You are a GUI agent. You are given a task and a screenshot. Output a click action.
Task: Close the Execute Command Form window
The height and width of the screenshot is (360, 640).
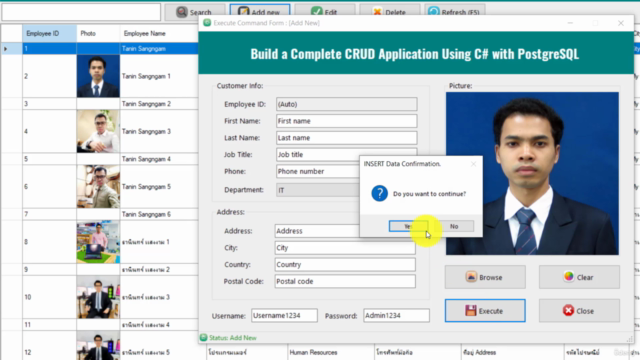pos(621,23)
